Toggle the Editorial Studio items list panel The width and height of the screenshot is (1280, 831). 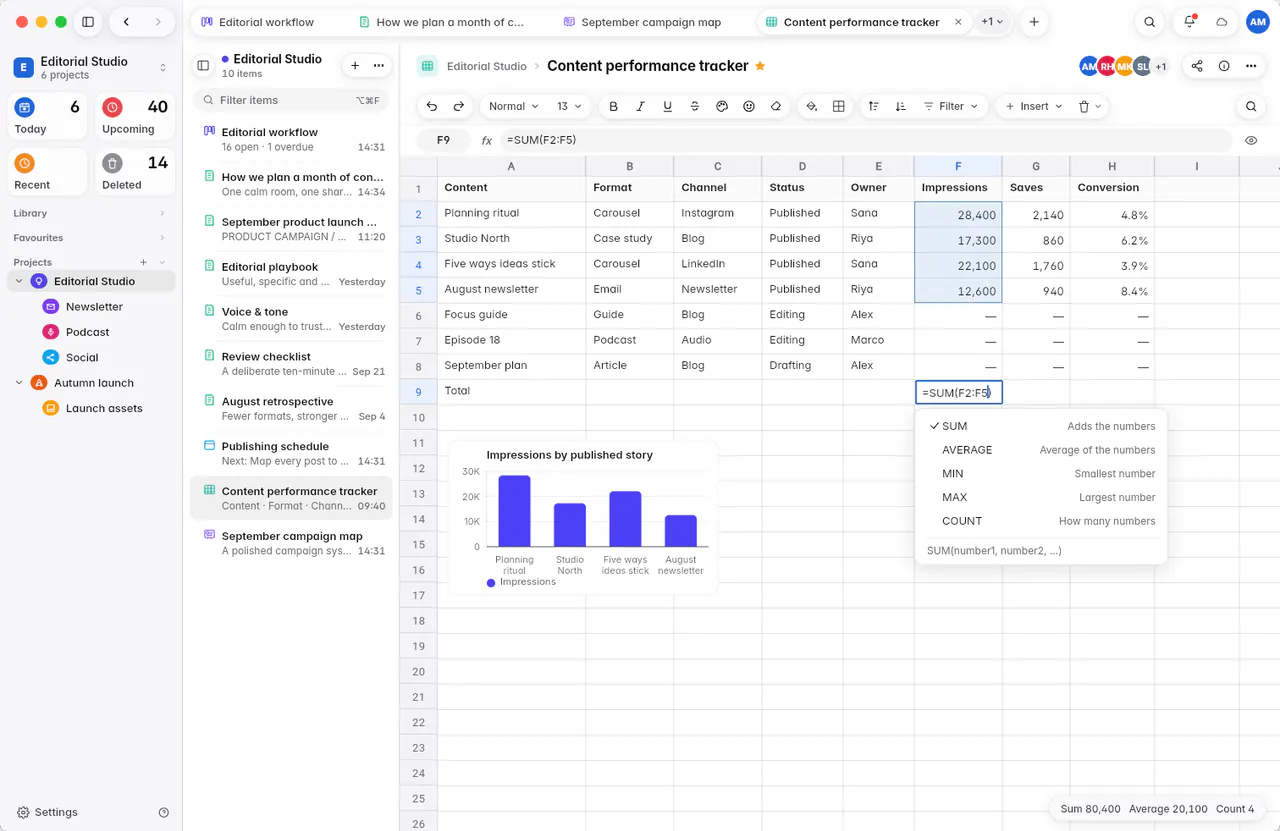point(203,66)
